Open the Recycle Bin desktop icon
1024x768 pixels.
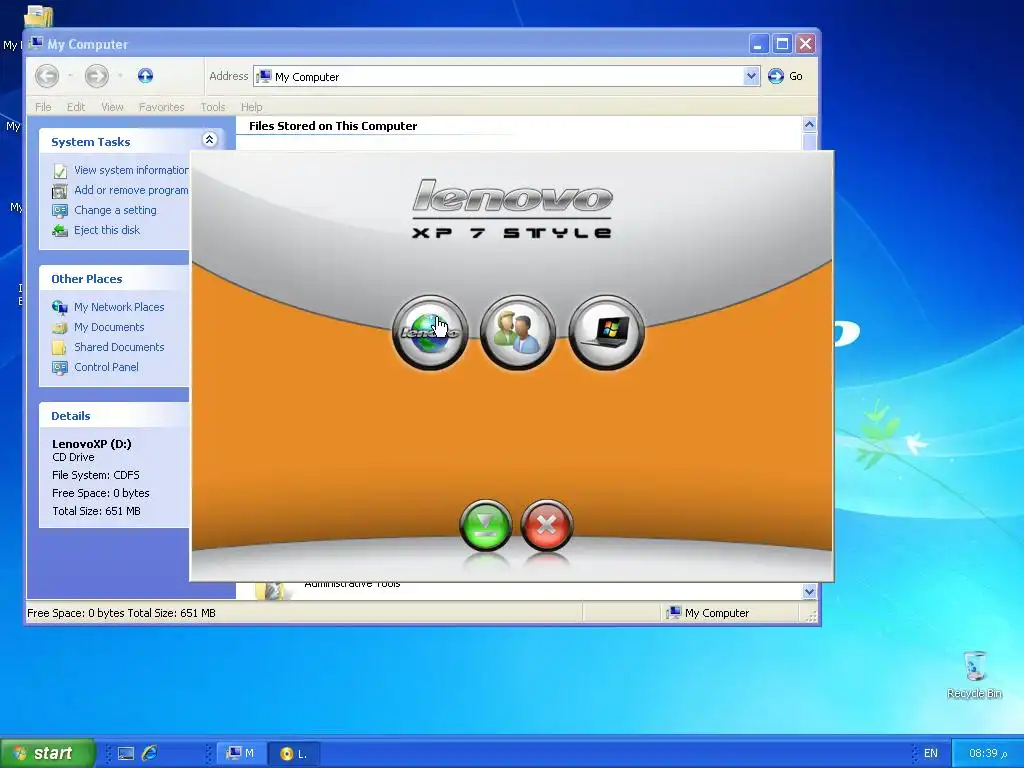tap(974, 675)
